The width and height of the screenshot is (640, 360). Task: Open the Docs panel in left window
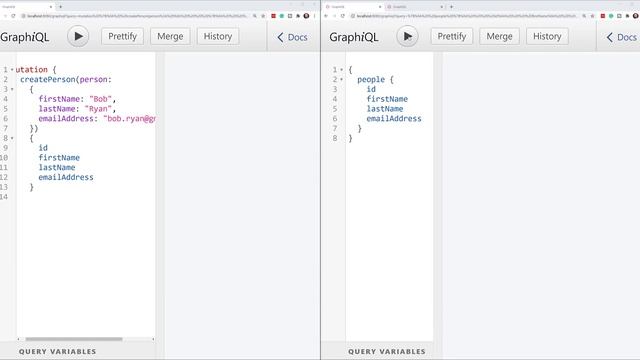coord(293,37)
